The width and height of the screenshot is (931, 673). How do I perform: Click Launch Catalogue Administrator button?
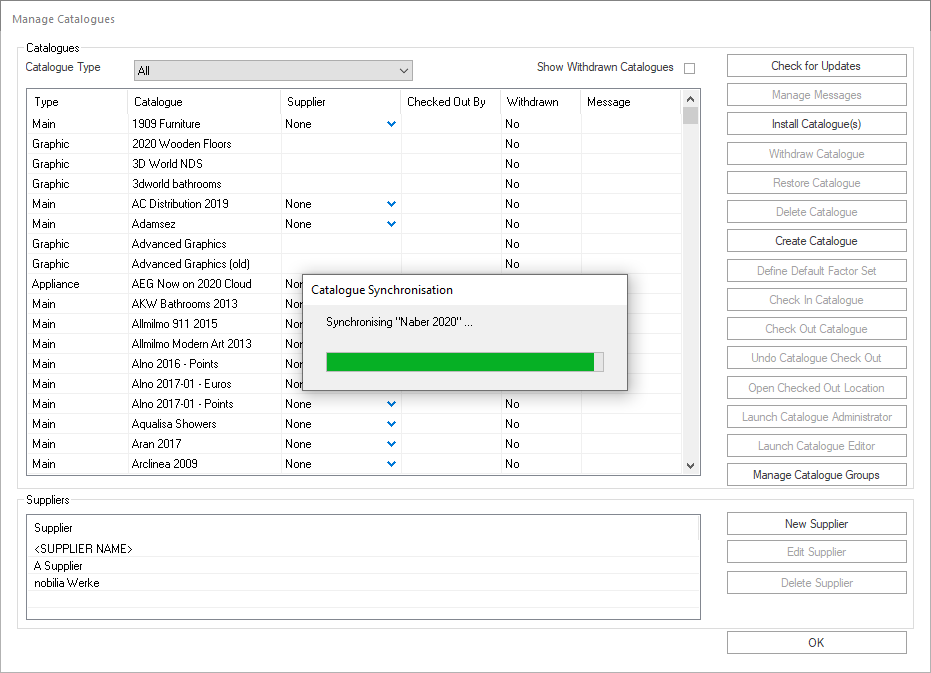pos(816,417)
